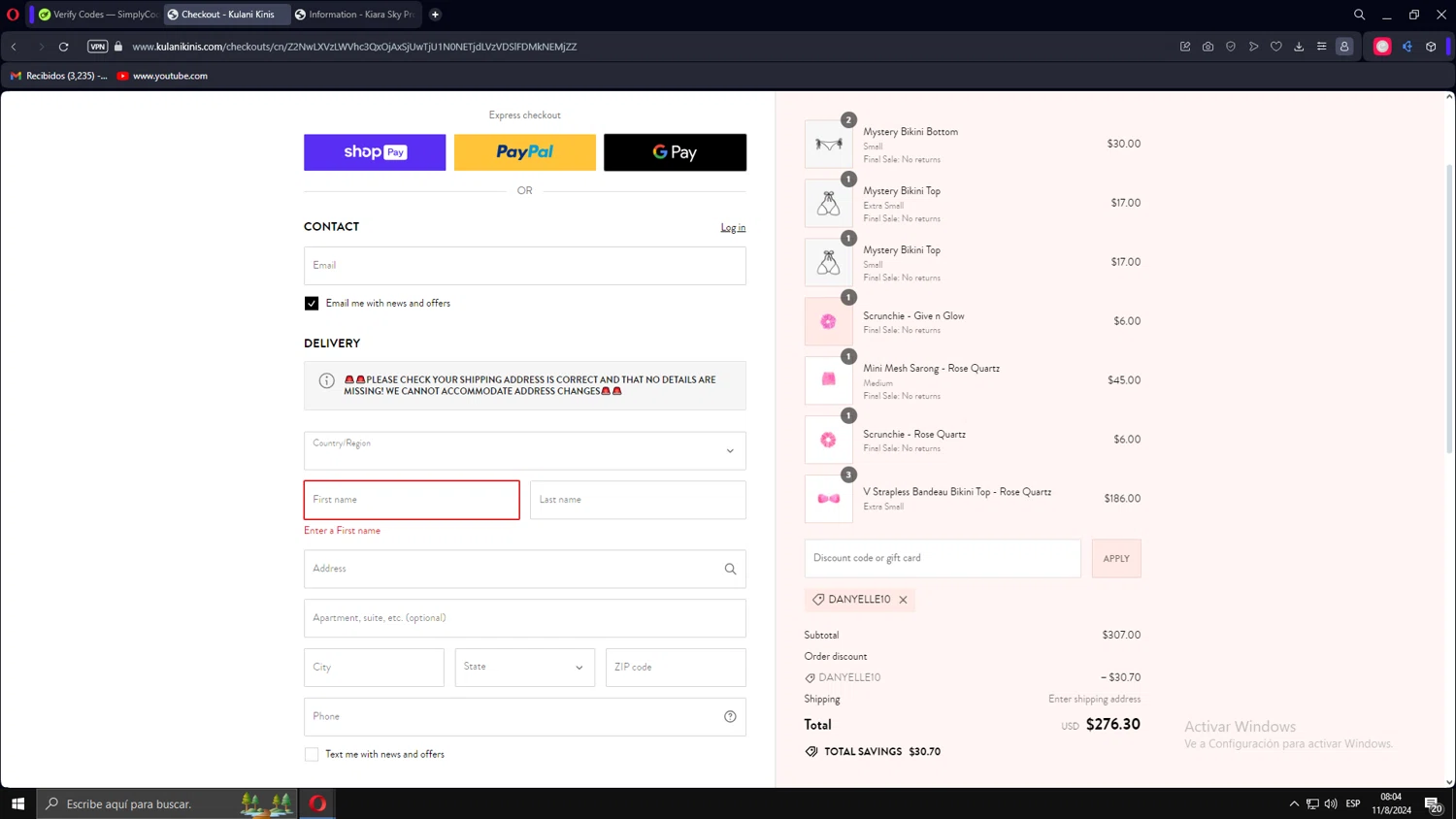Open browser tab search magnifier
Screen dimensions: 1456x819
(x=1359, y=15)
